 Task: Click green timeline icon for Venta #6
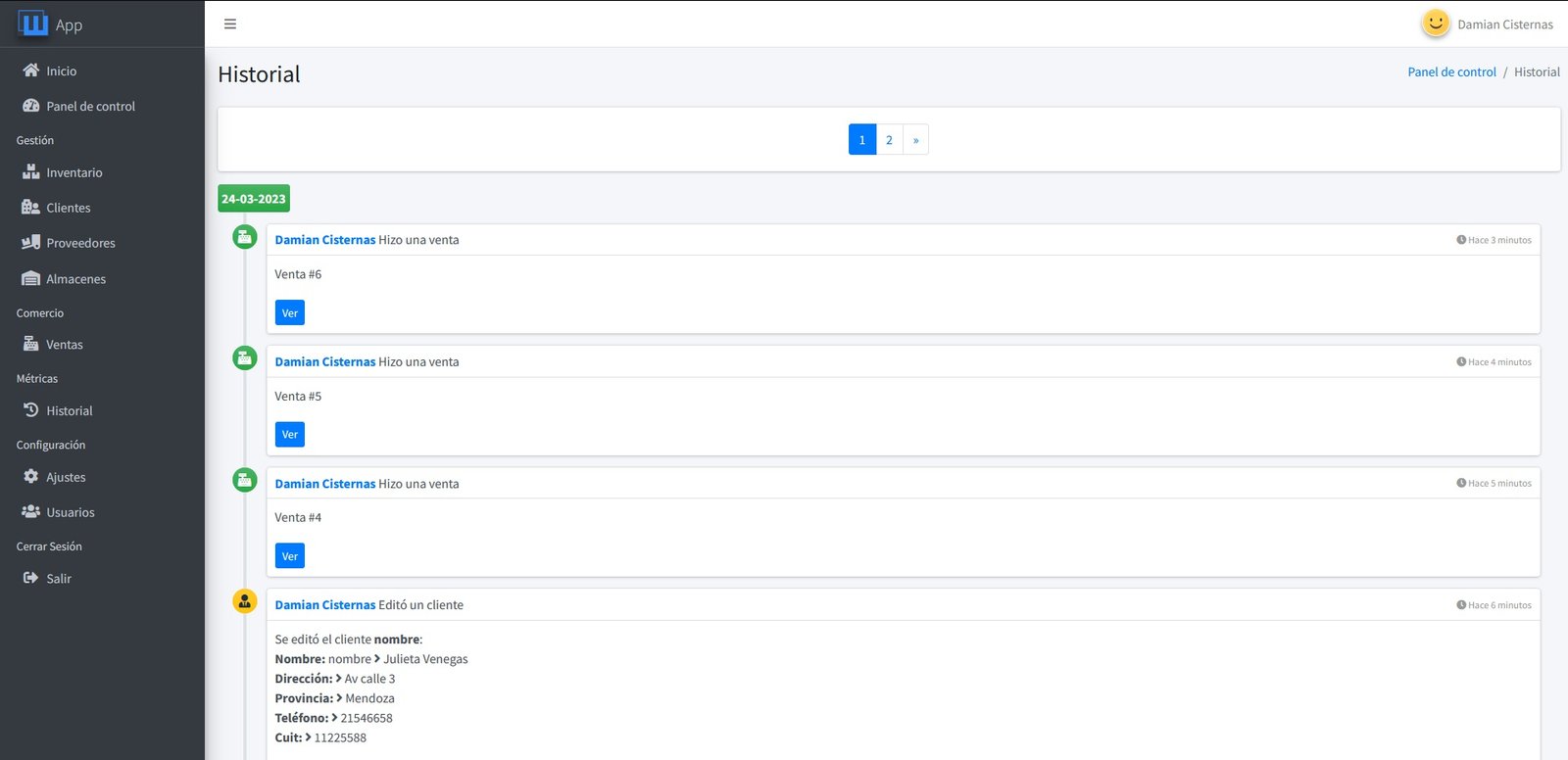point(245,237)
